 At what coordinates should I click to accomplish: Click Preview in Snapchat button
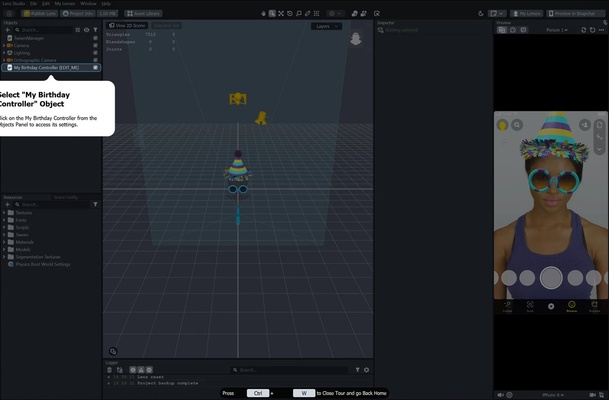pos(576,14)
